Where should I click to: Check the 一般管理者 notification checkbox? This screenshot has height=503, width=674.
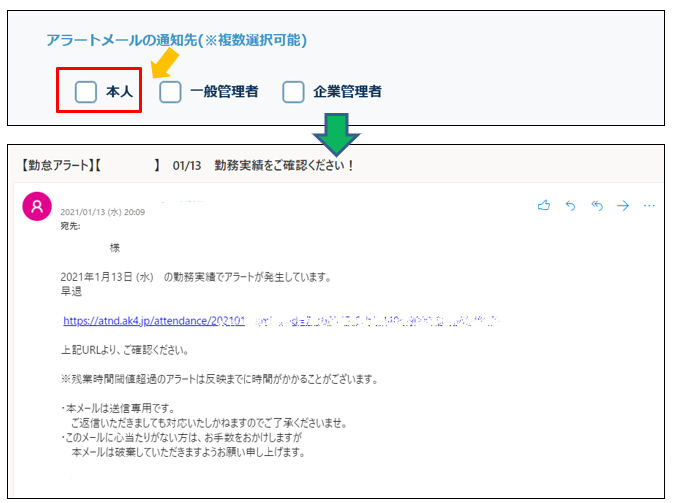170,92
